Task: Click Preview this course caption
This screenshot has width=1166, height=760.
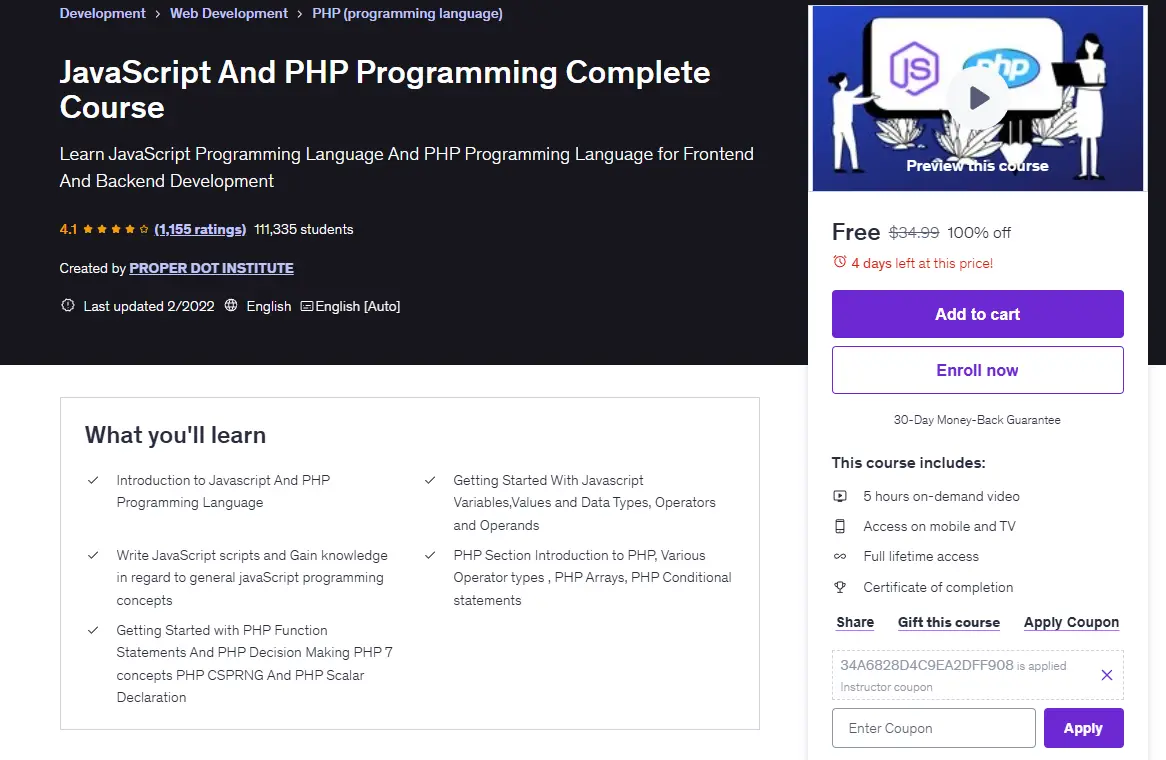Action: (x=977, y=166)
